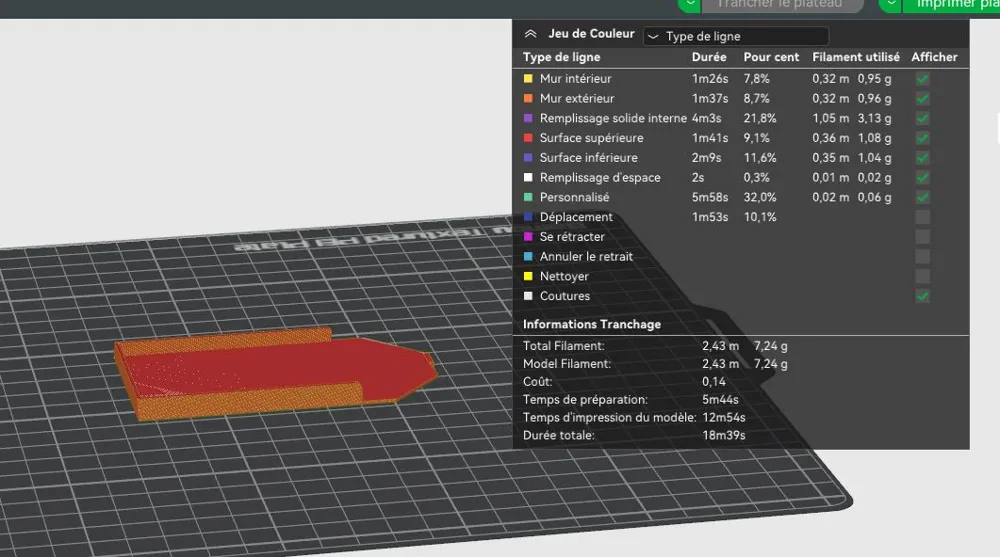Click the green Personnalisé color swatch

click(x=528, y=197)
